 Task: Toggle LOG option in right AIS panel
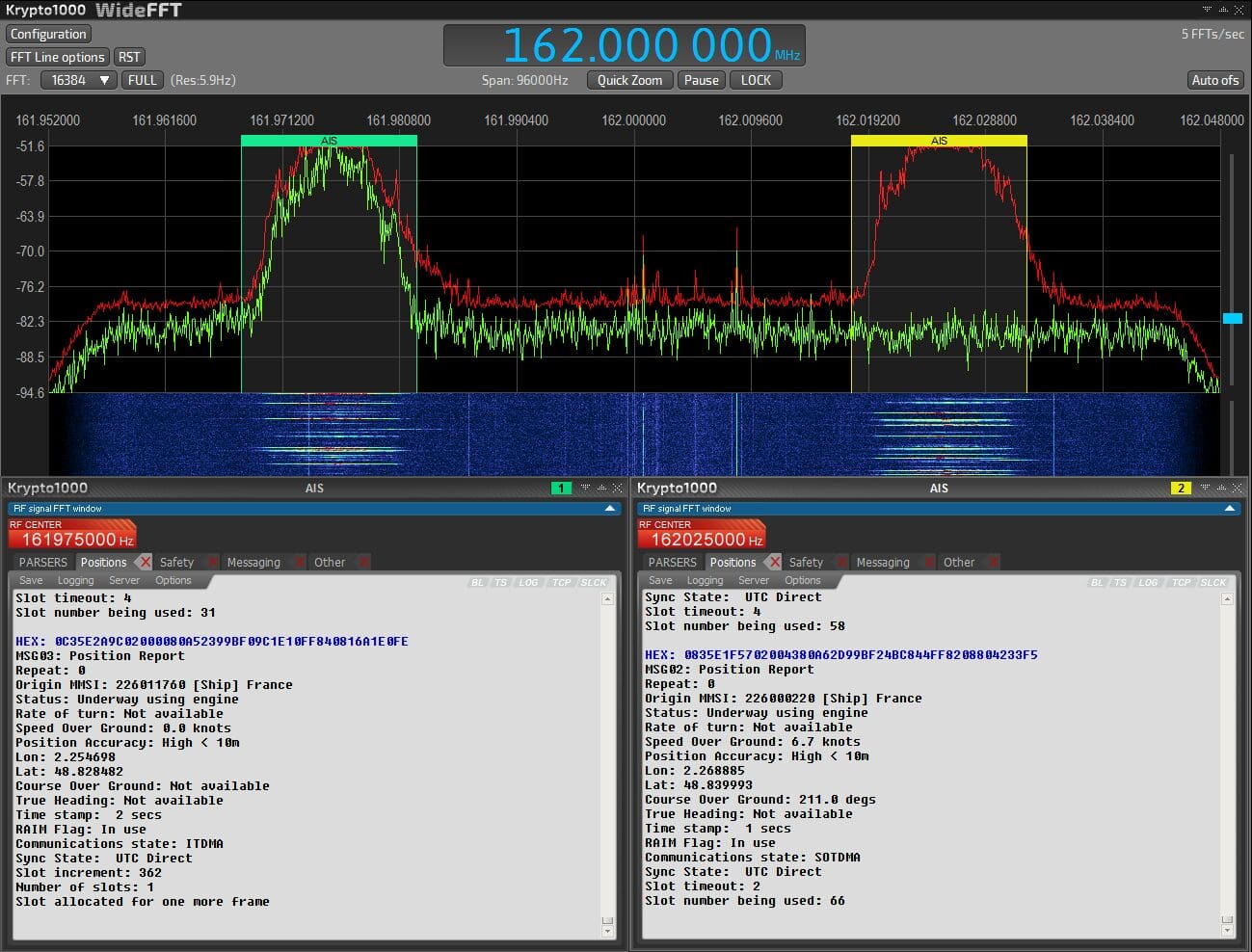(x=1149, y=582)
